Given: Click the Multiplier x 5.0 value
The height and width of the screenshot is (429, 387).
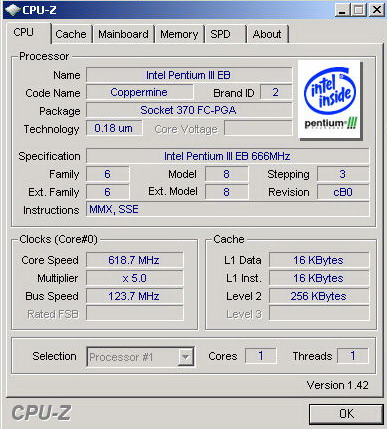Looking at the screenshot, I should click(134, 278).
